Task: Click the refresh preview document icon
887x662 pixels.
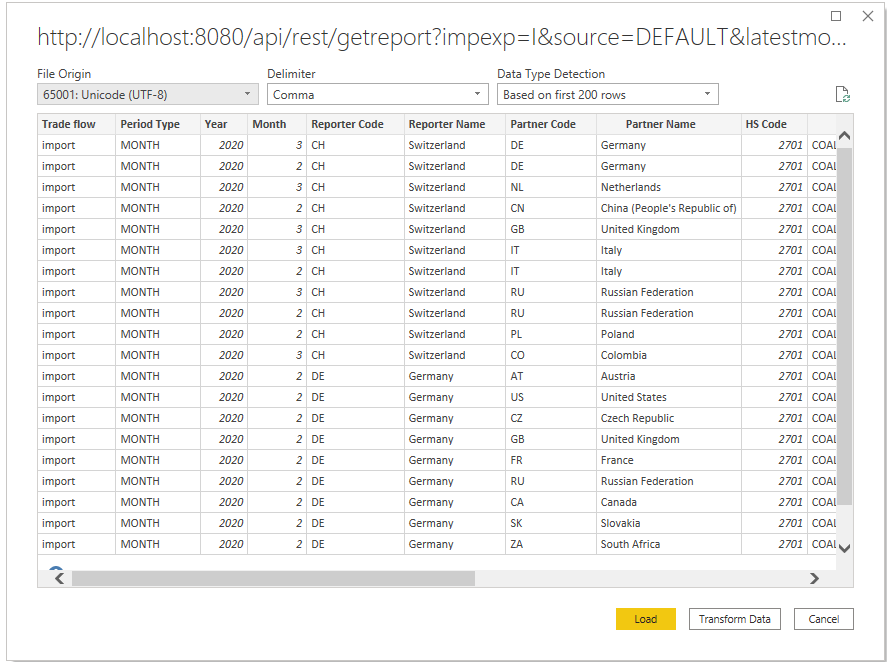Action: 842,94
